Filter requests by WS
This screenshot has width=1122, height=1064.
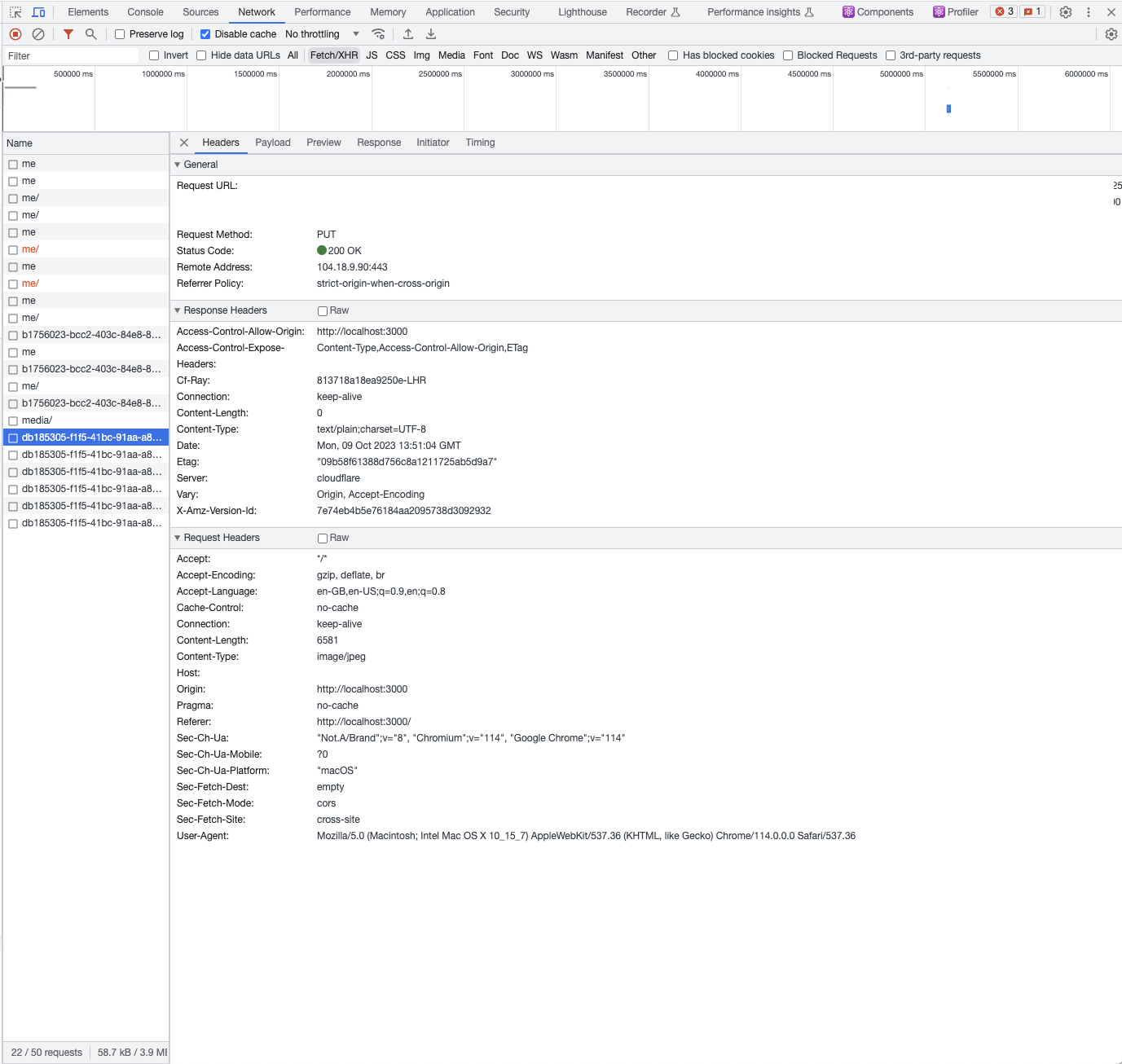(535, 55)
